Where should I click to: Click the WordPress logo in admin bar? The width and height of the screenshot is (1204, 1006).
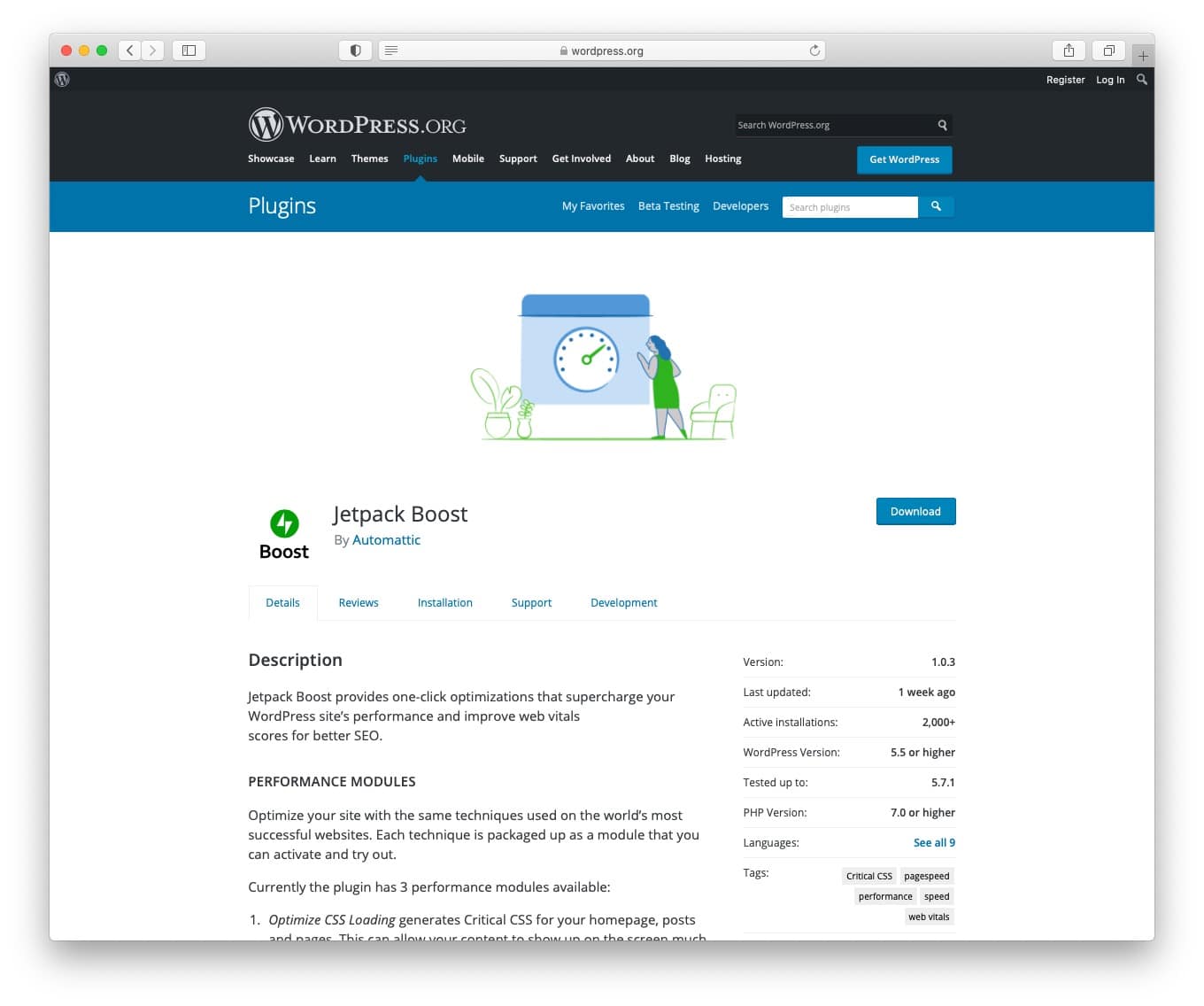point(62,80)
